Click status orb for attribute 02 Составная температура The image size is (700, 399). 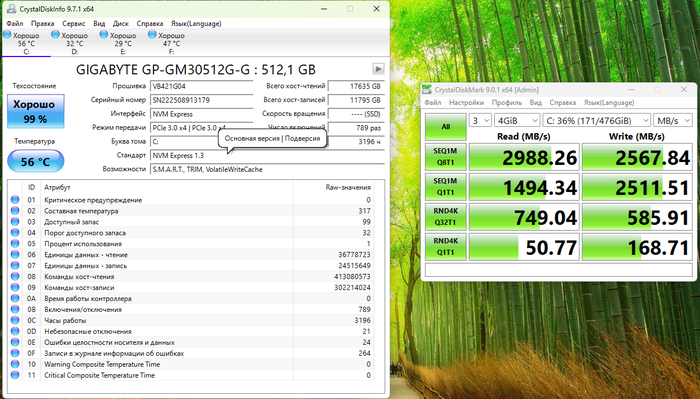(15, 211)
